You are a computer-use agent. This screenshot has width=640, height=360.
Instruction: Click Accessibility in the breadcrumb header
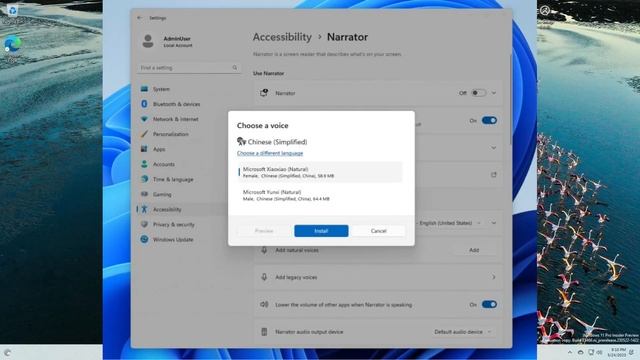(282, 37)
